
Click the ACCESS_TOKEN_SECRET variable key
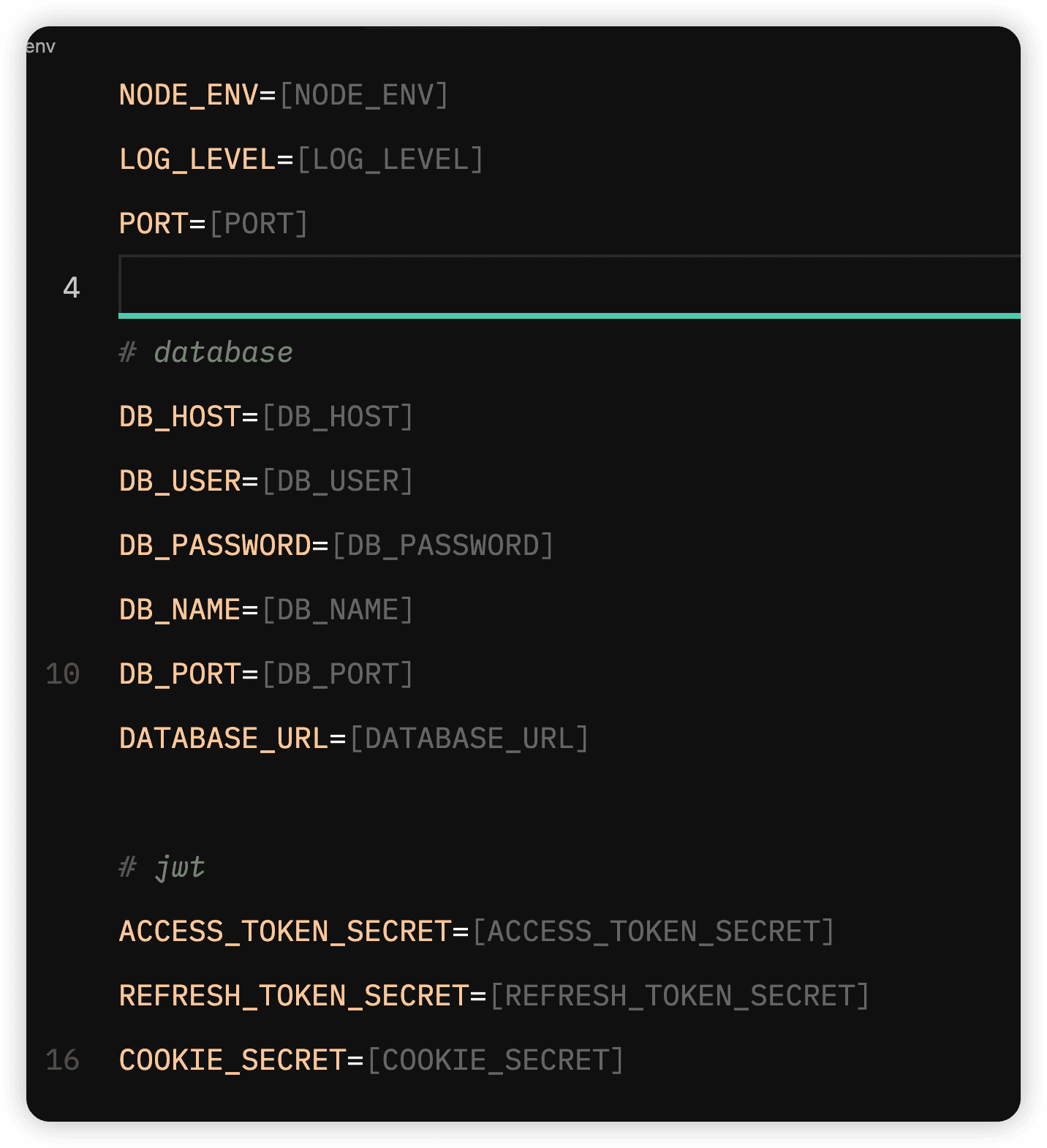[x=285, y=932]
